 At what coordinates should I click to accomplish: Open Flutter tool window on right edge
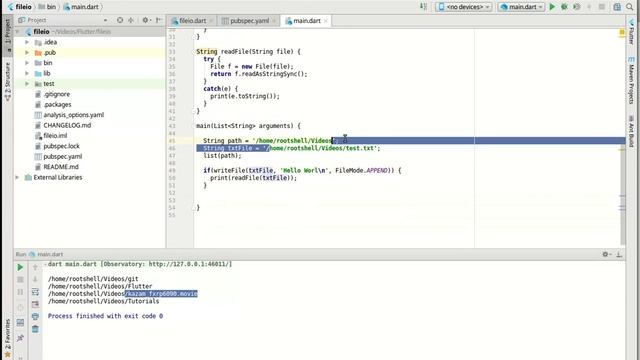[631, 32]
